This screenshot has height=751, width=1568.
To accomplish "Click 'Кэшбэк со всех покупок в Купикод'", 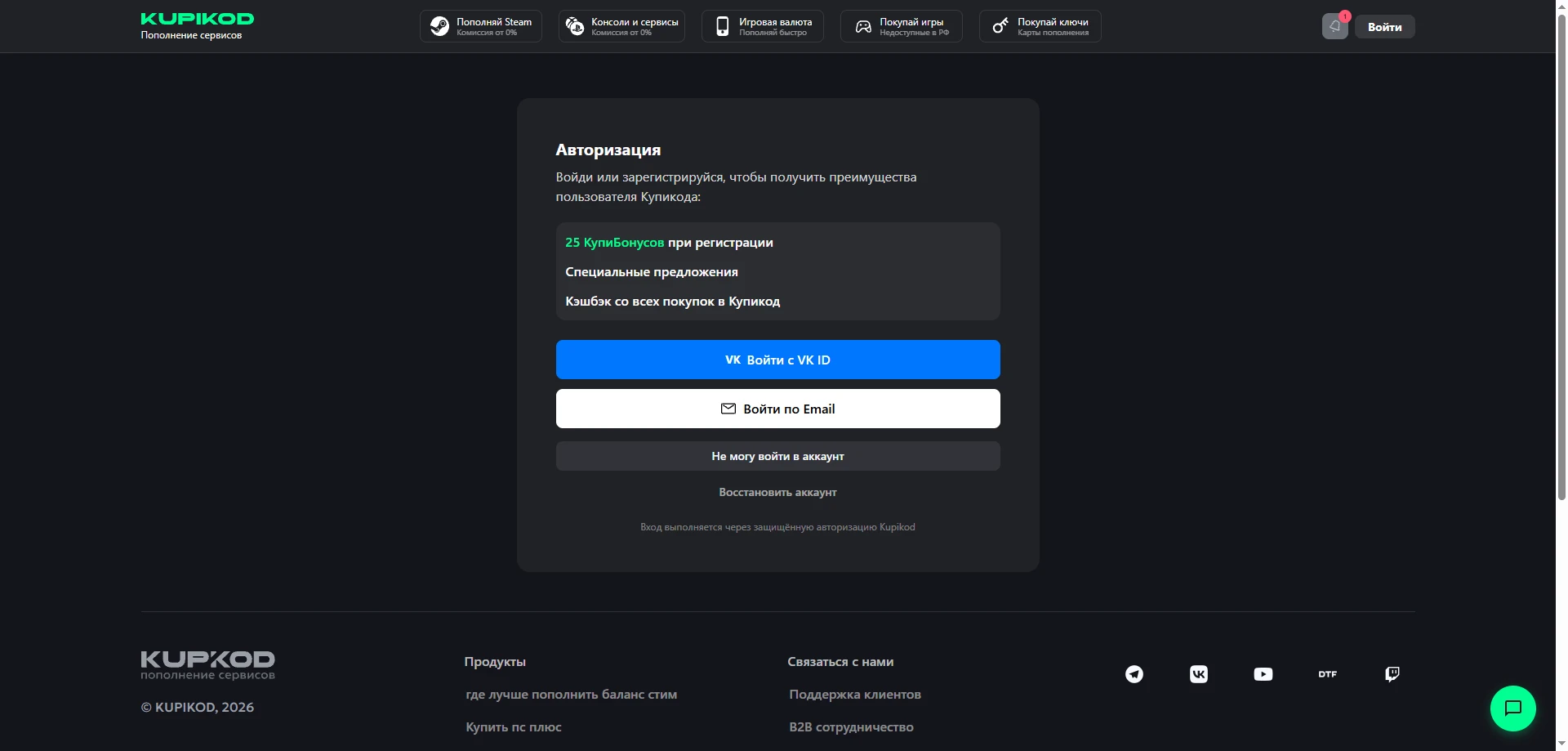I will (673, 302).
